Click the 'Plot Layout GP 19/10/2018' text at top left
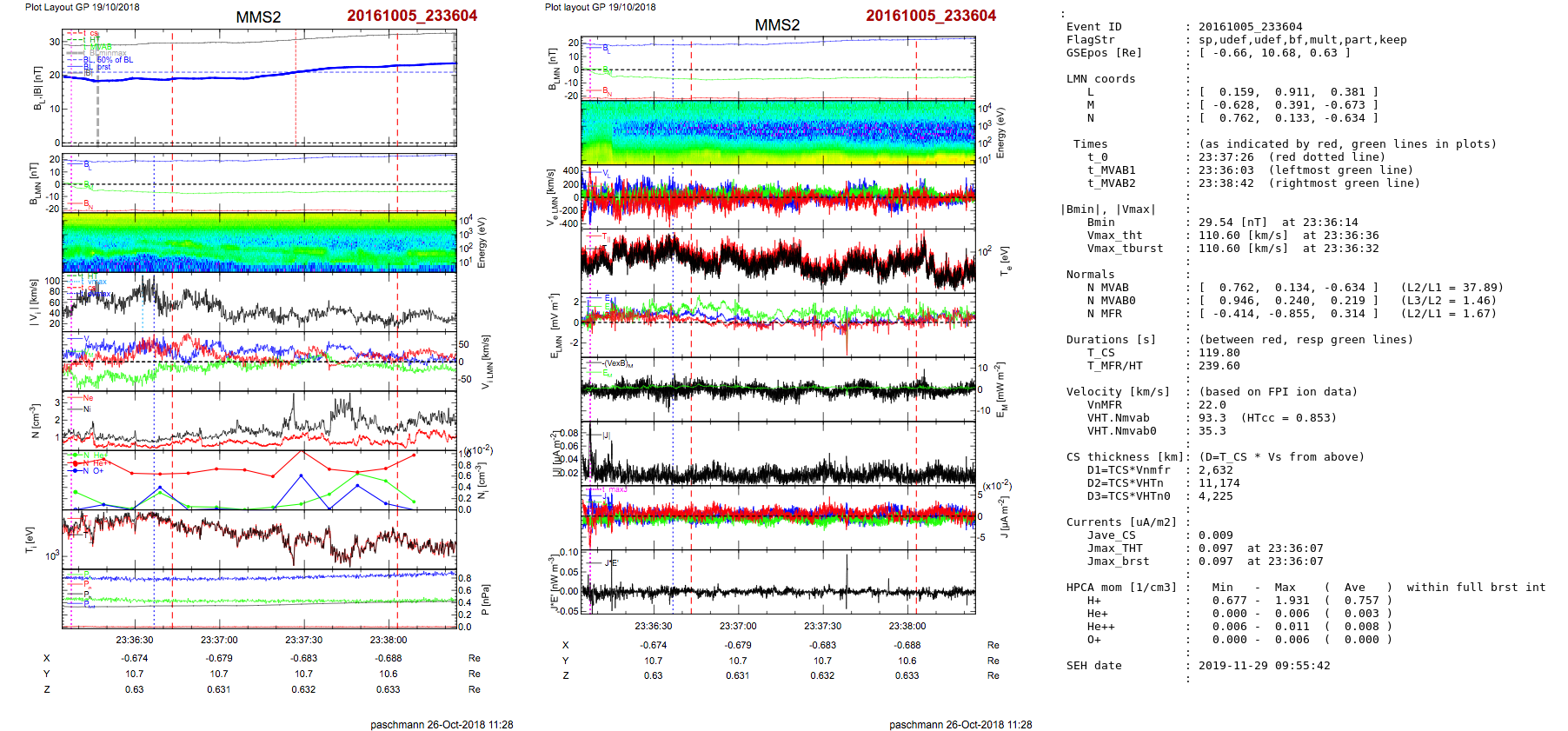The height and width of the screenshot is (731, 1568). click(82, 7)
